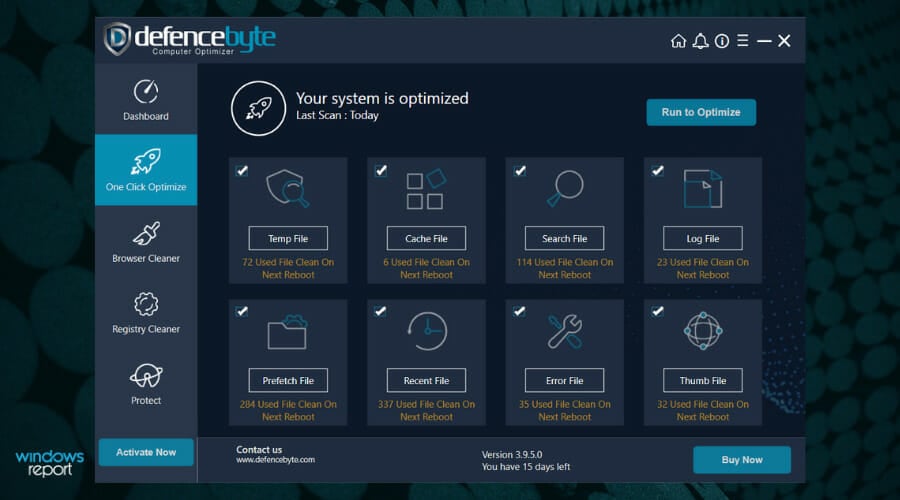Close the defencebyte window
The width and height of the screenshot is (900, 500).
click(784, 41)
